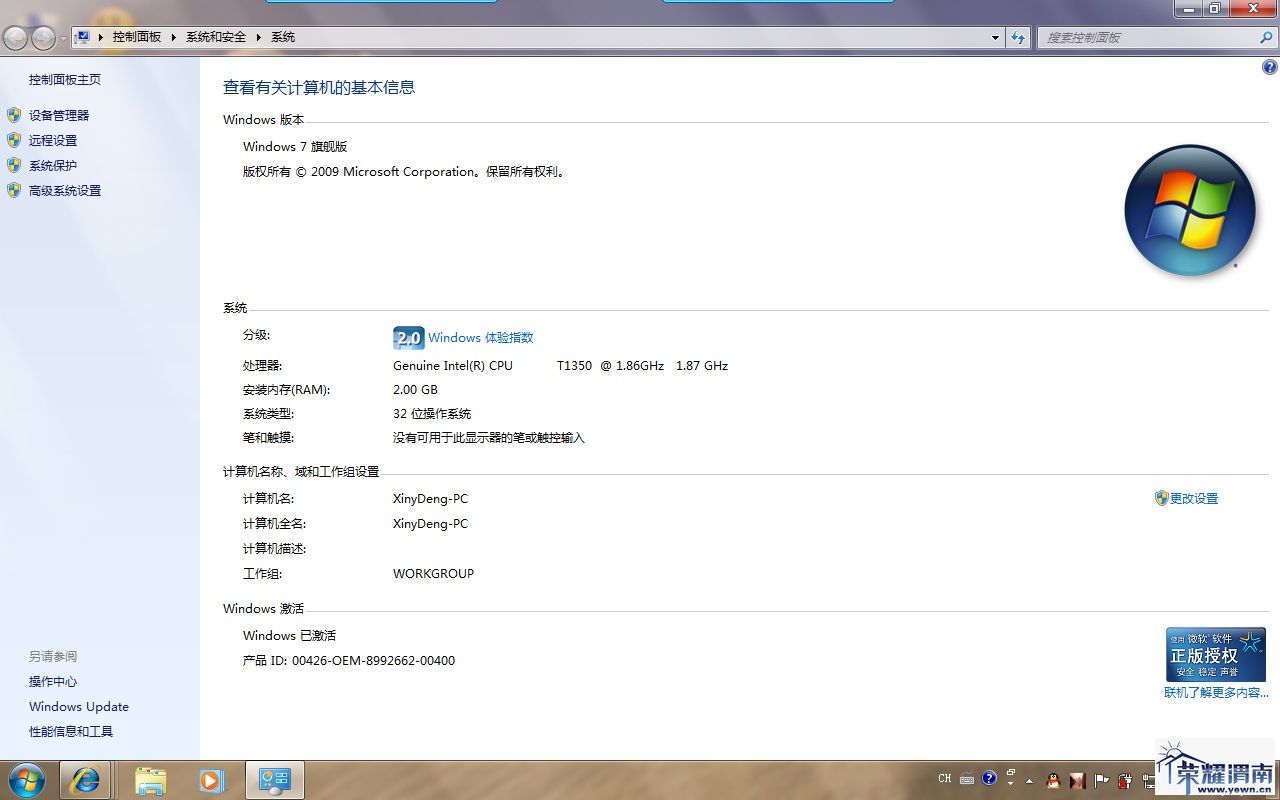Image resolution: width=1280 pixels, height=800 pixels.
Task: Click the refresh button beside the address bar
Action: point(1018,37)
